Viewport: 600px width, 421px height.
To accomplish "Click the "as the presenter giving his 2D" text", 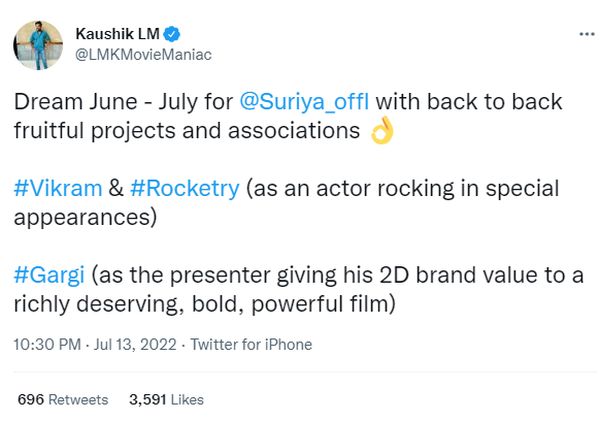I will [250, 274].
